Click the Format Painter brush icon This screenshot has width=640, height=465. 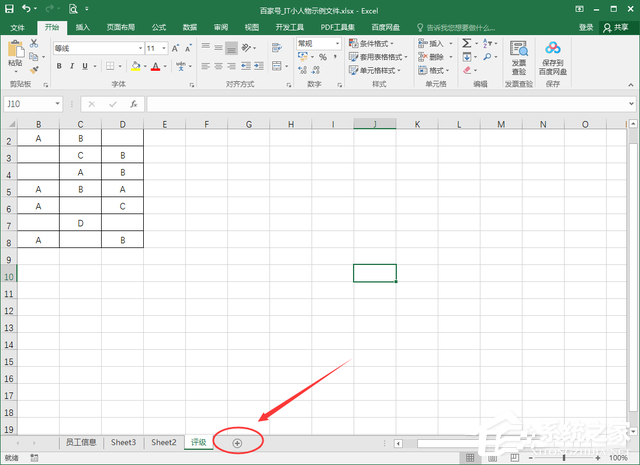(35, 69)
